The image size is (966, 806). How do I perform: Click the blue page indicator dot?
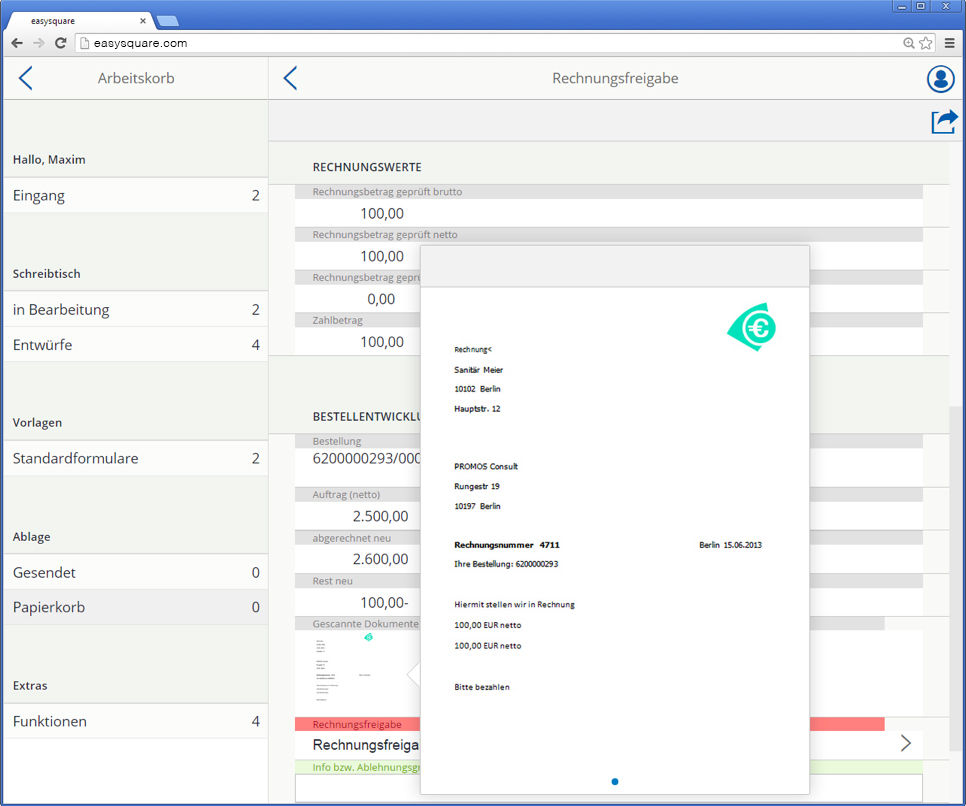click(x=614, y=781)
